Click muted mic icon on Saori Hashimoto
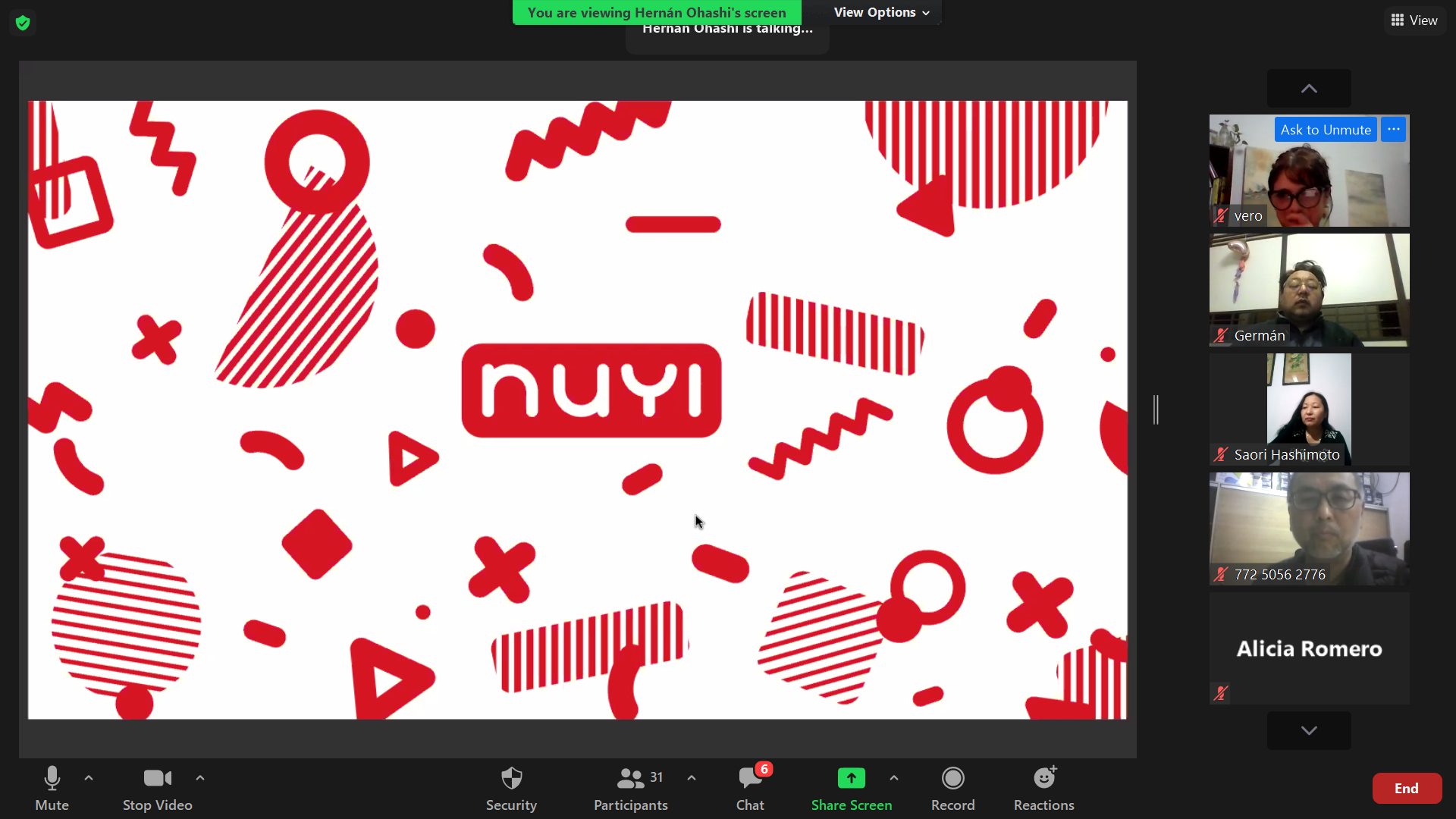Viewport: 1456px width, 819px height. click(x=1221, y=454)
